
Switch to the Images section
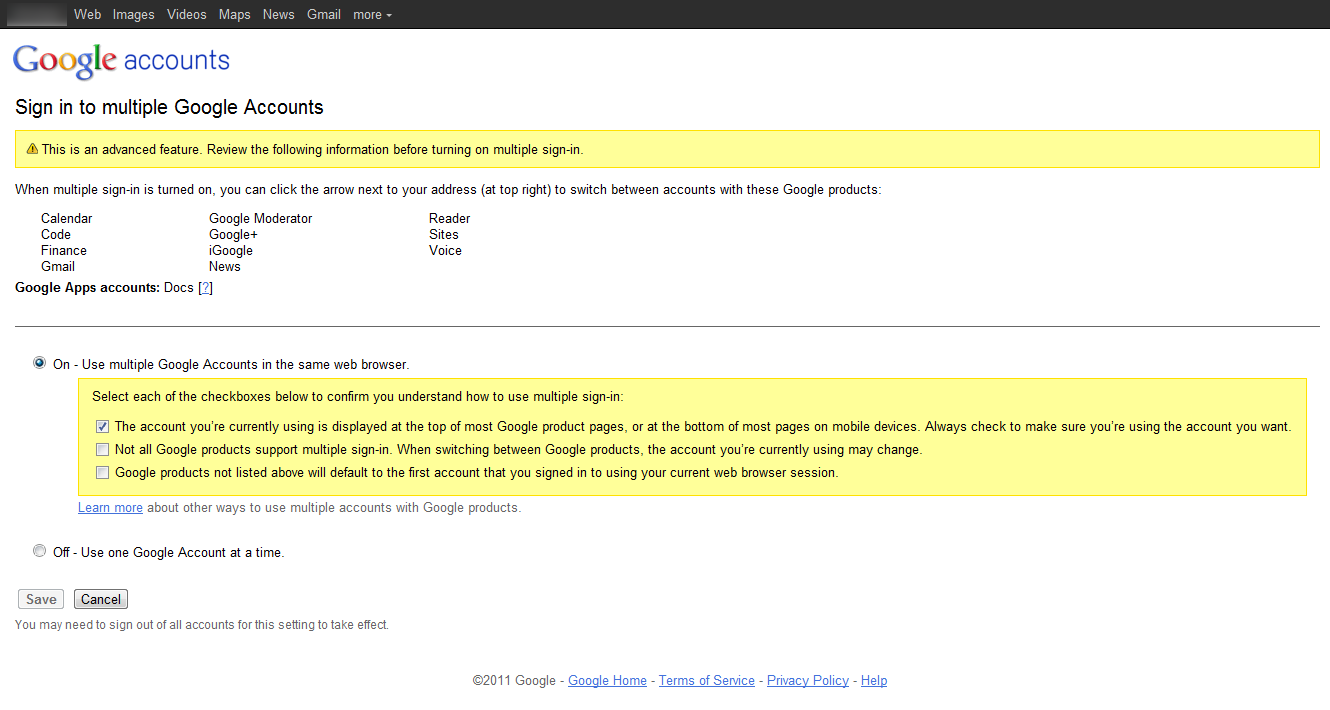[x=133, y=14]
